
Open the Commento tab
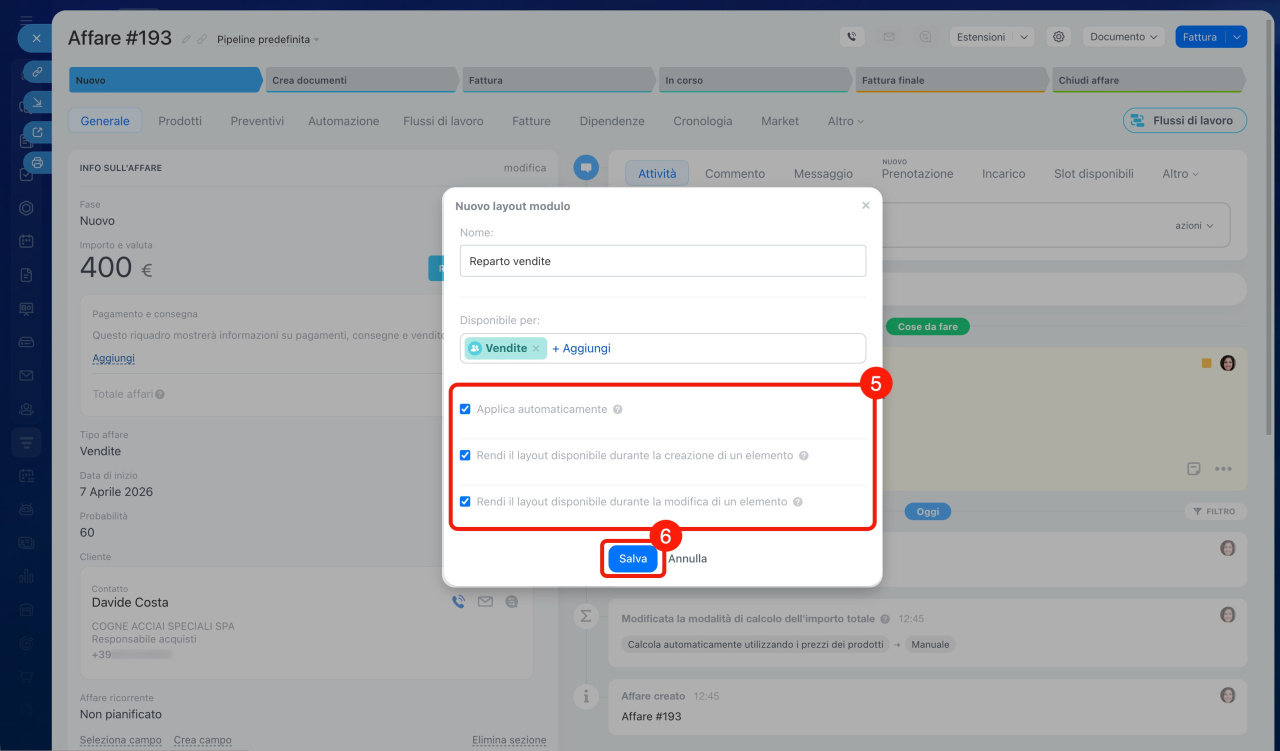(734, 173)
